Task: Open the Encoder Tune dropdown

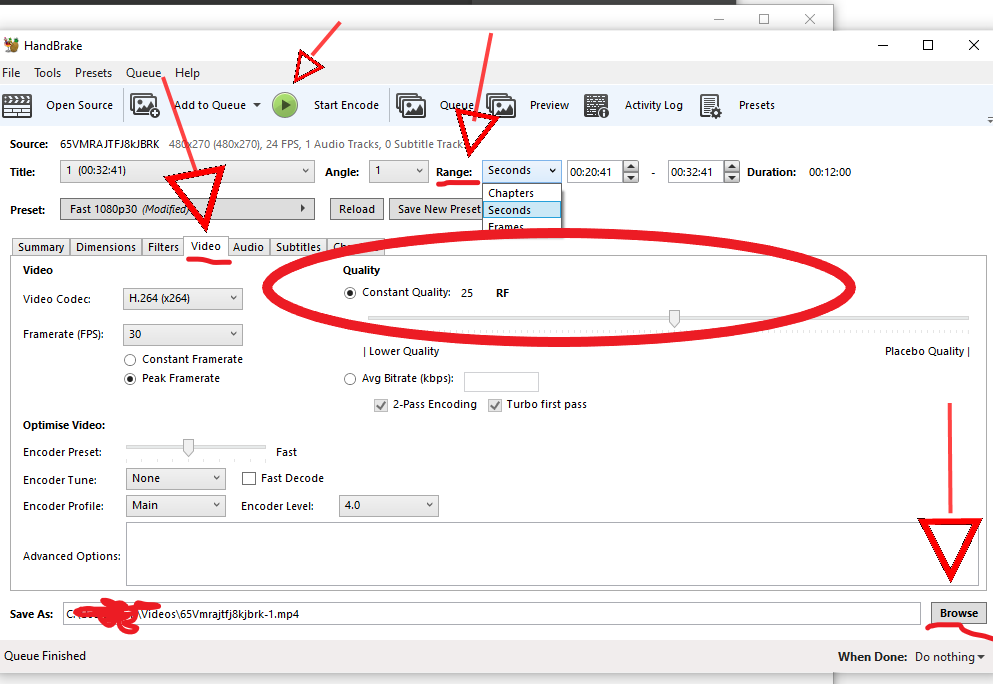Action: 175,479
